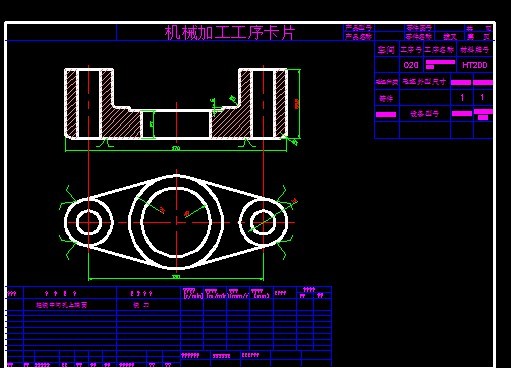Click the 工序号 header cell

[x=411, y=50]
